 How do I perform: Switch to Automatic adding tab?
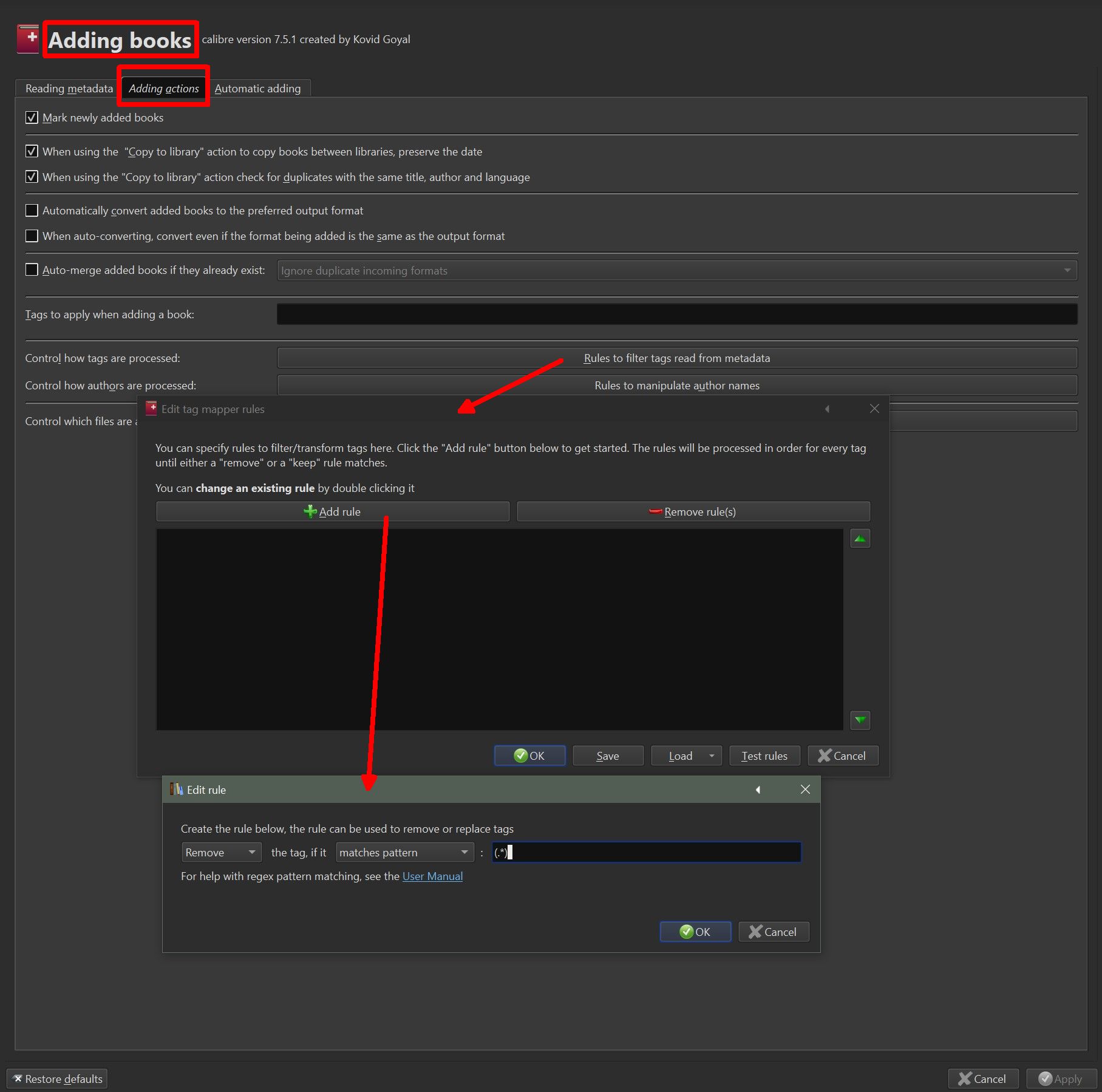257,88
